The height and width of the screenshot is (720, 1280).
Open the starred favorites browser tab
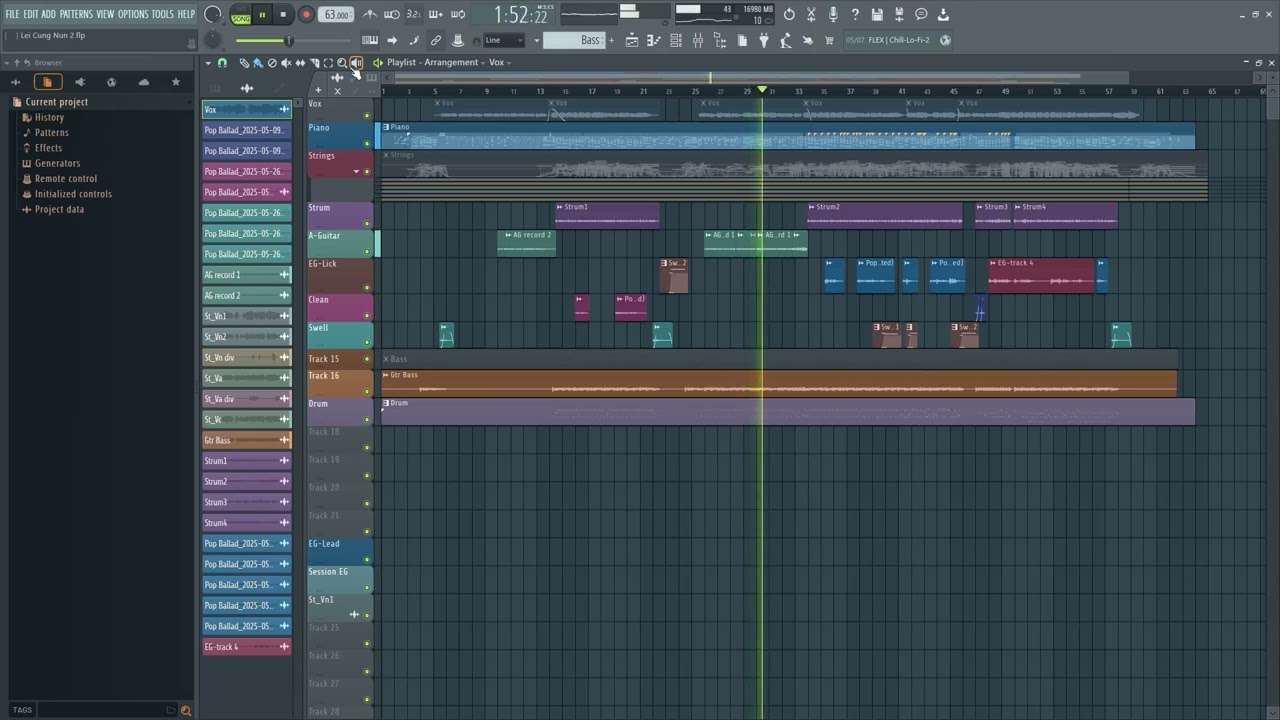click(176, 82)
